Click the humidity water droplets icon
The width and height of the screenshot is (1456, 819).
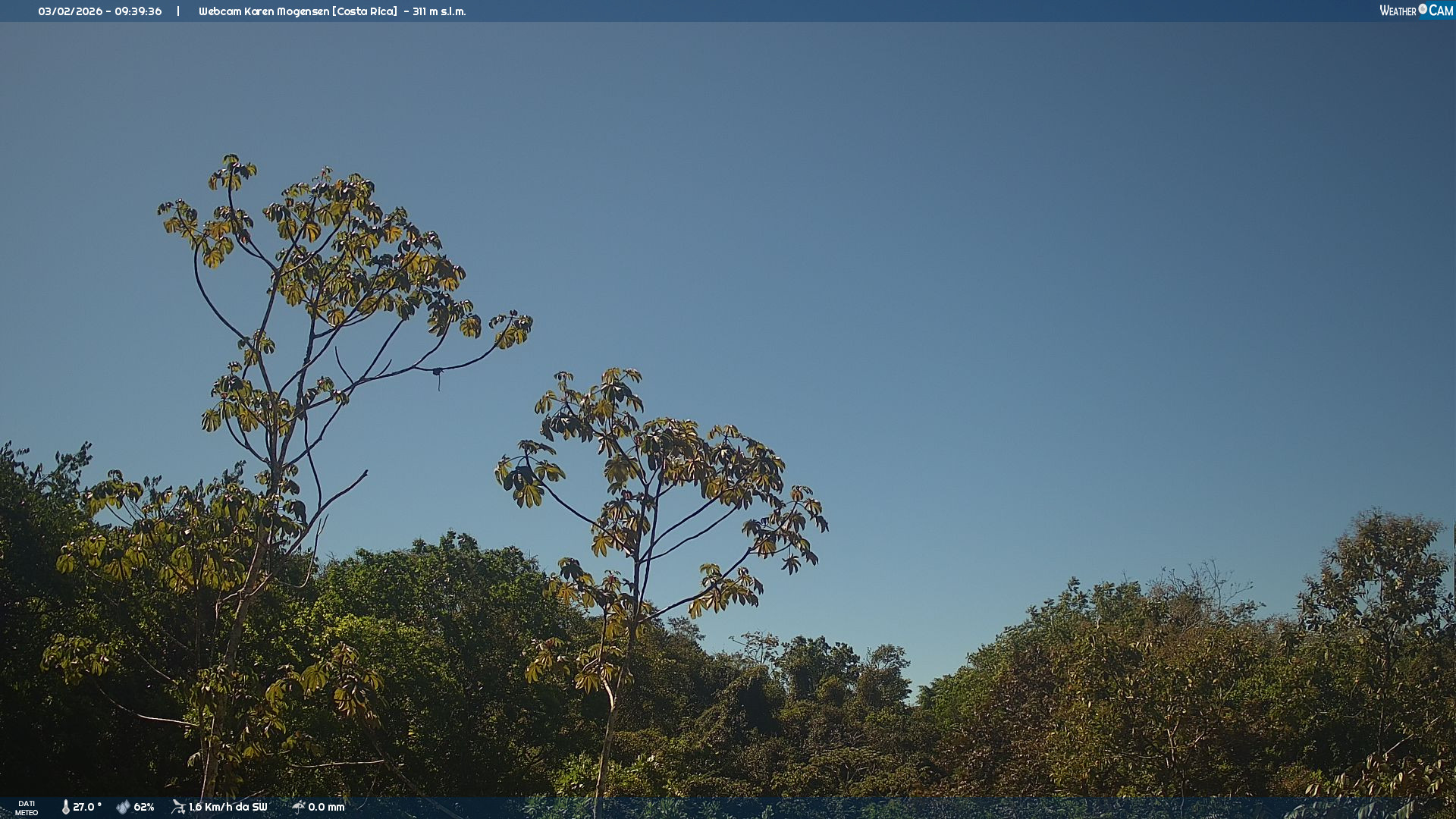(x=123, y=807)
